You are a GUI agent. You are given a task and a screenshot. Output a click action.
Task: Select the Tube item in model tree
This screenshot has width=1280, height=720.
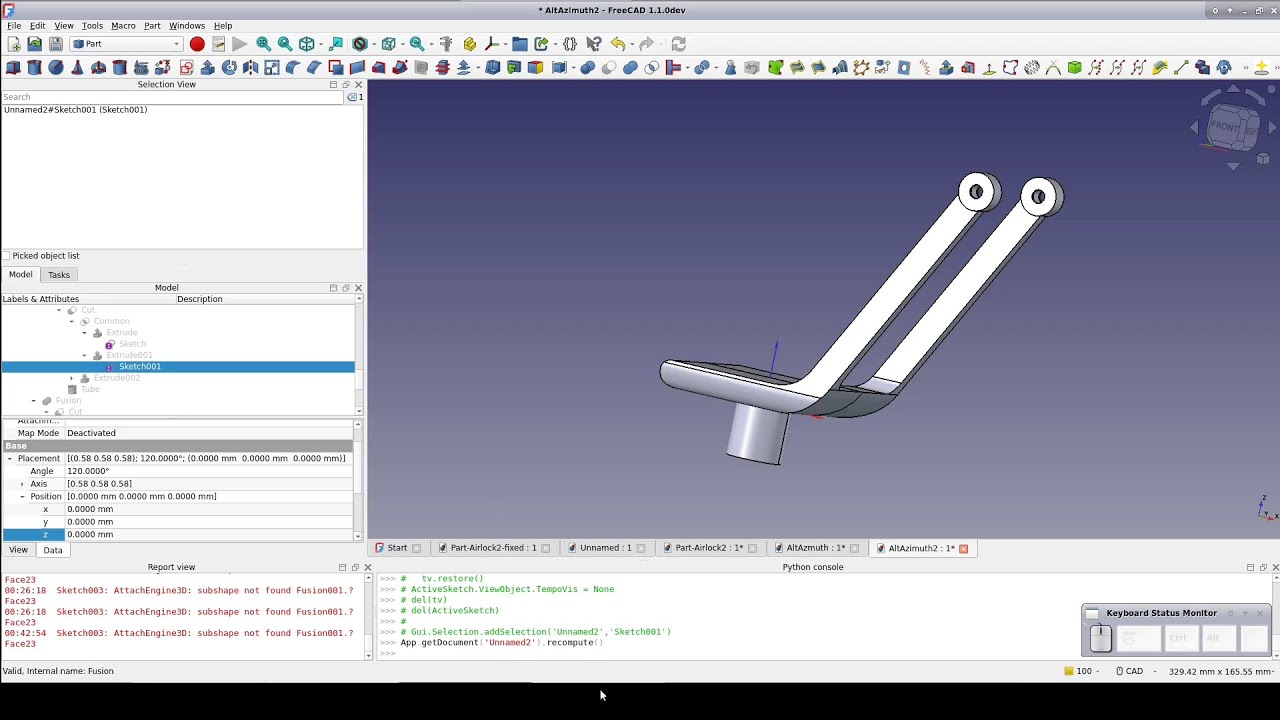click(91, 389)
